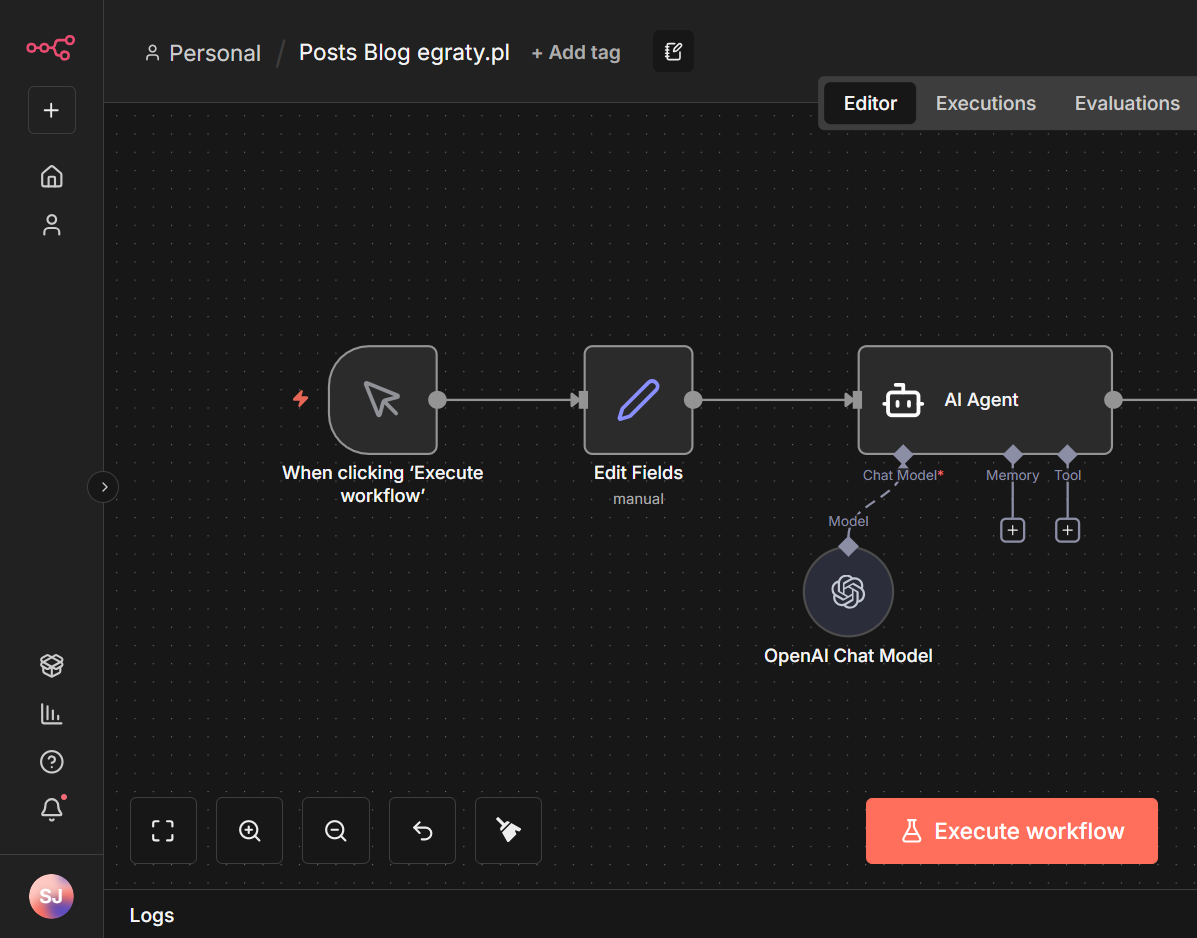This screenshot has width=1197, height=938.
Task: Open notifications bell icon
Action: (x=51, y=810)
